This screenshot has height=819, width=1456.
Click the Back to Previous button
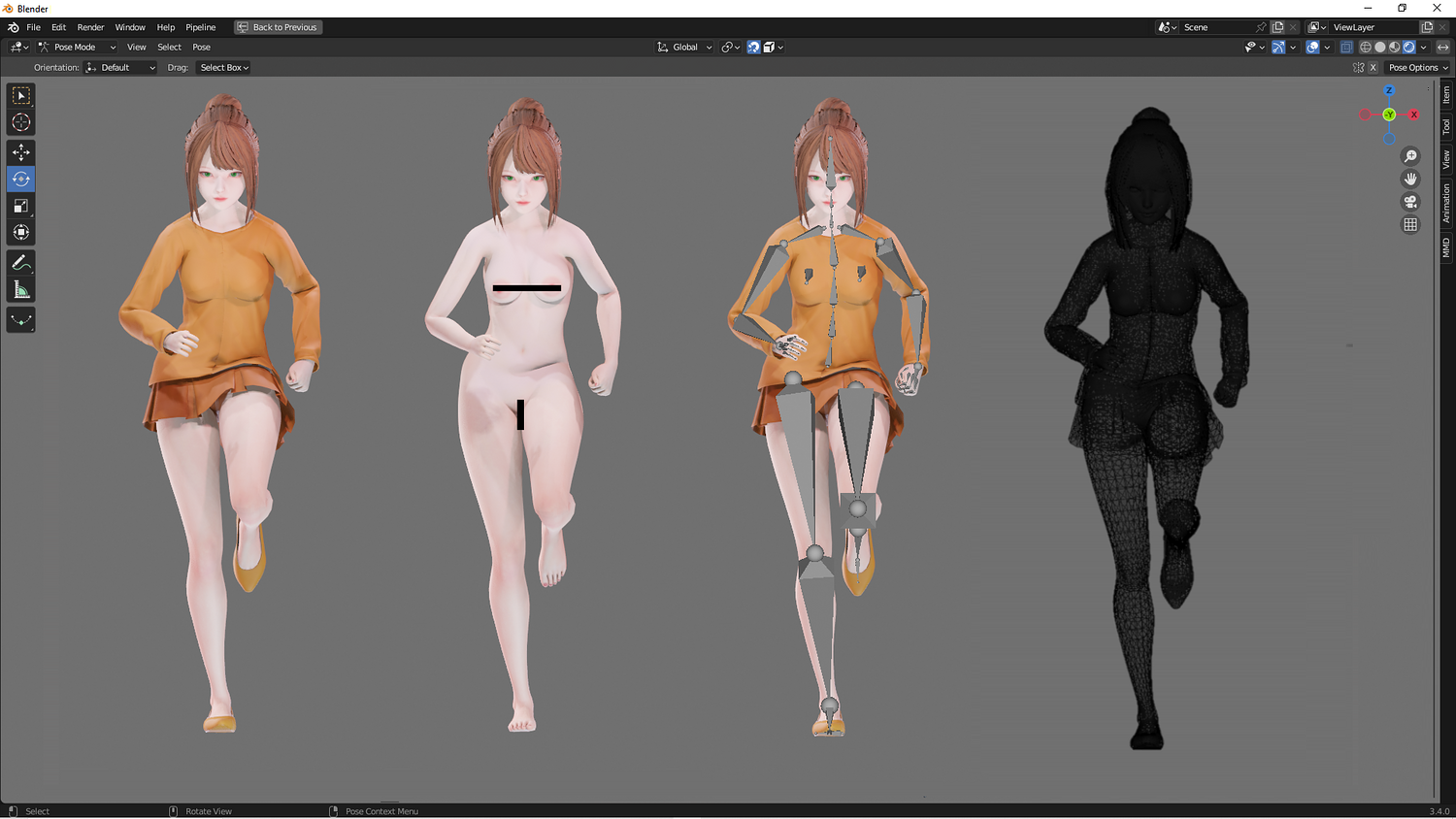pyautogui.click(x=278, y=27)
